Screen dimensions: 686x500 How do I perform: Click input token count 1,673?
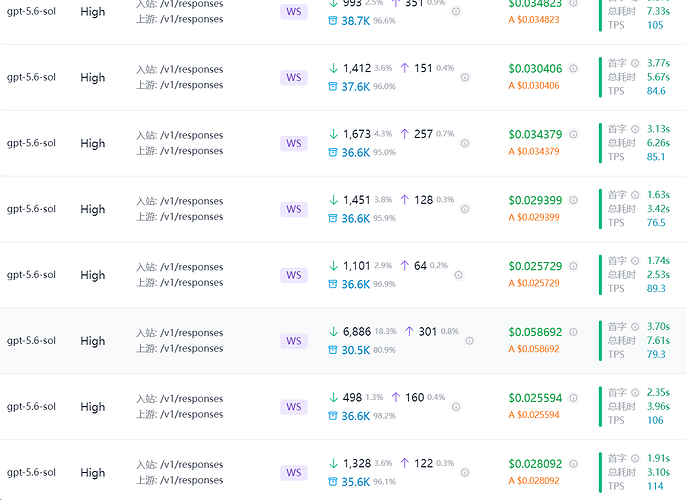click(x=357, y=134)
